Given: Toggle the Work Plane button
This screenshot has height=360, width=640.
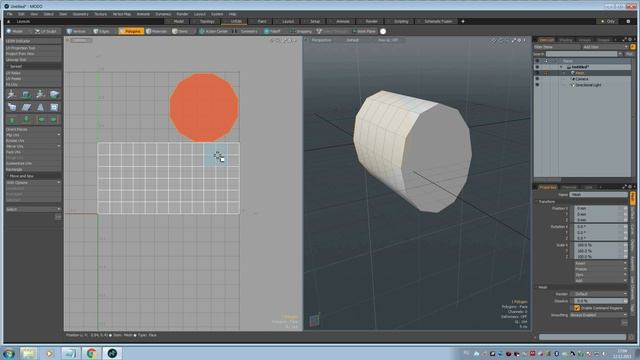Looking at the screenshot, I should pyautogui.click(x=364, y=31).
